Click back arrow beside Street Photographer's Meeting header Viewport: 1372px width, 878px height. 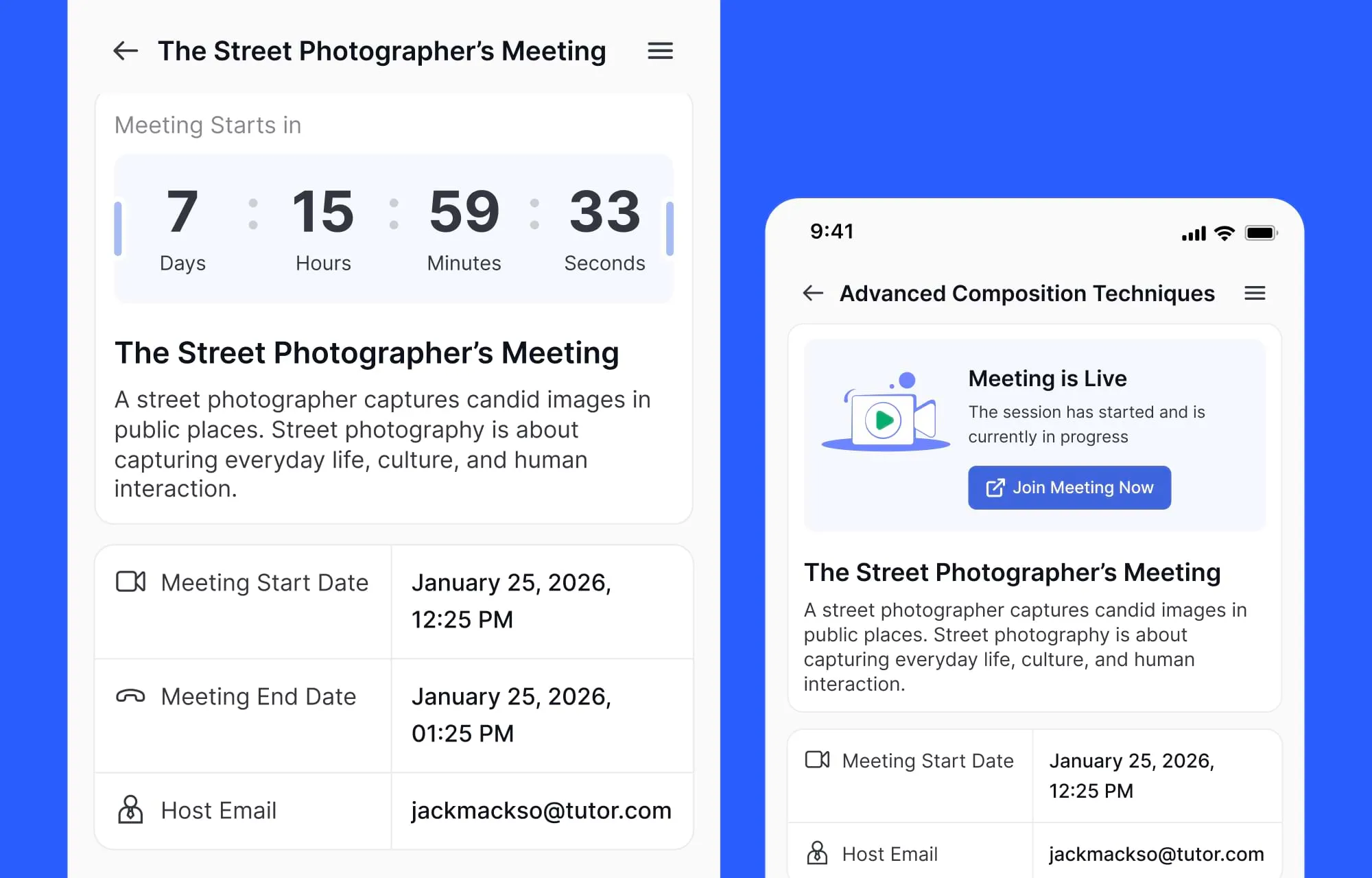pyautogui.click(x=126, y=51)
